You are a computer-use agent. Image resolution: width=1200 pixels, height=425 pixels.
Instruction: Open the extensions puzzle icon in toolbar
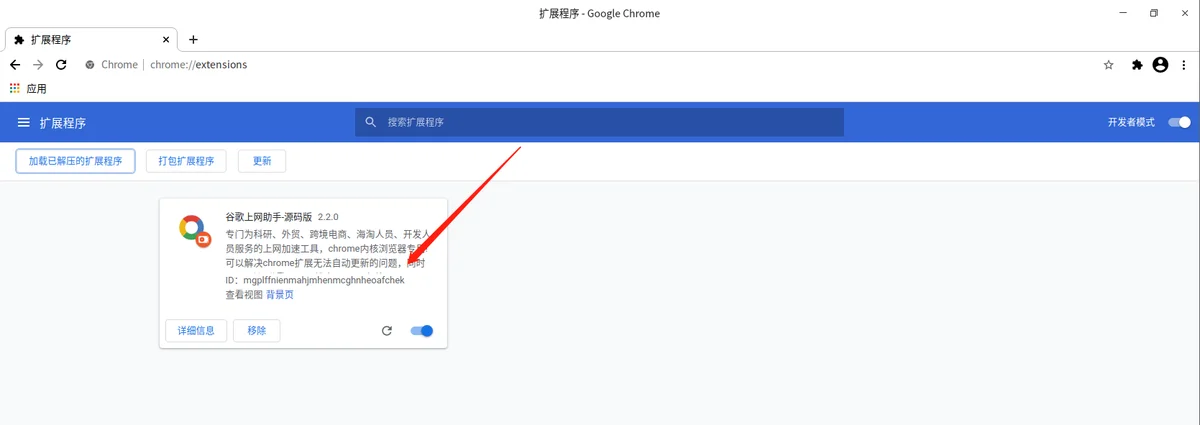tap(1137, 65)
